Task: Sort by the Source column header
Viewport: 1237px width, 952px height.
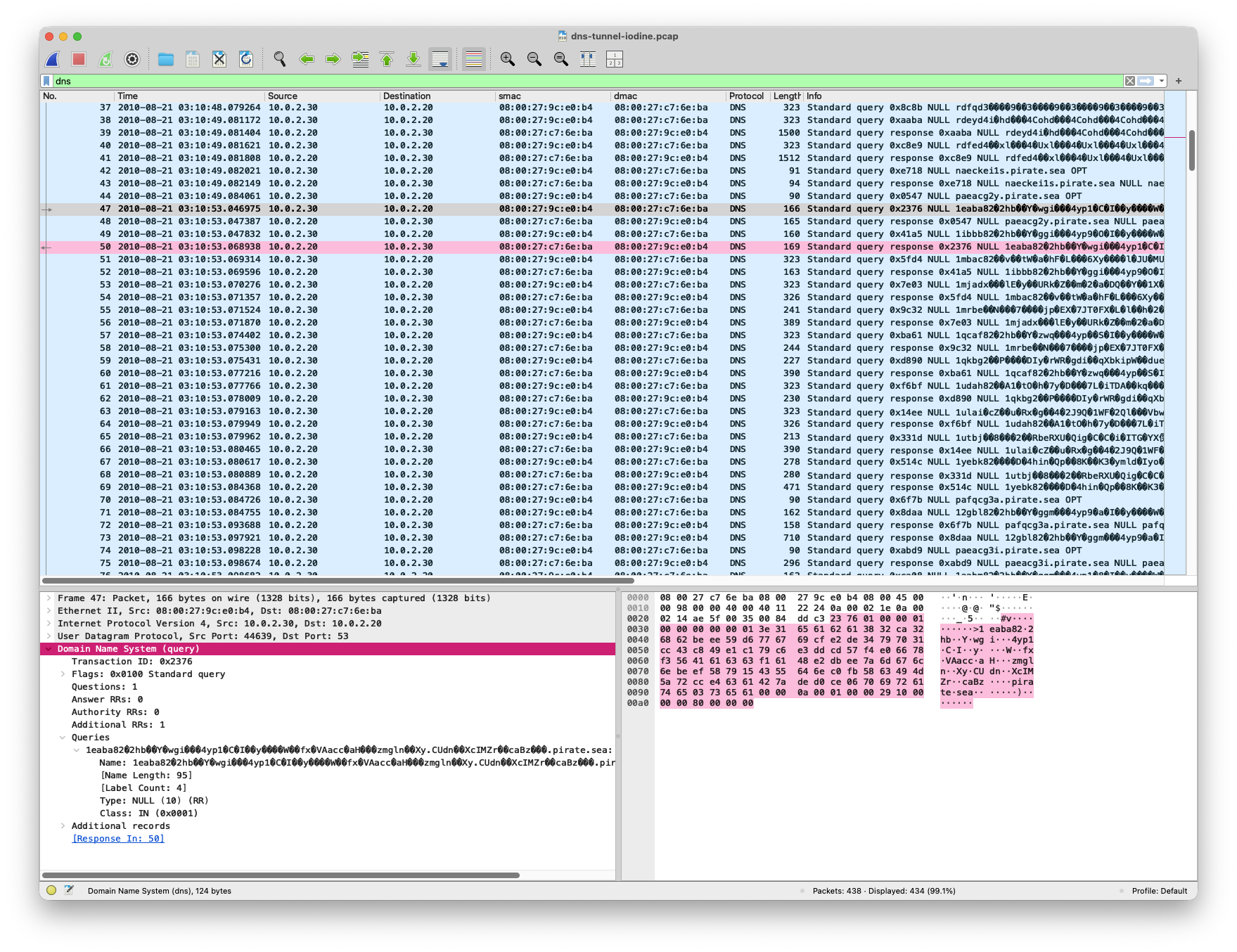Action: (x=322, y=96)
